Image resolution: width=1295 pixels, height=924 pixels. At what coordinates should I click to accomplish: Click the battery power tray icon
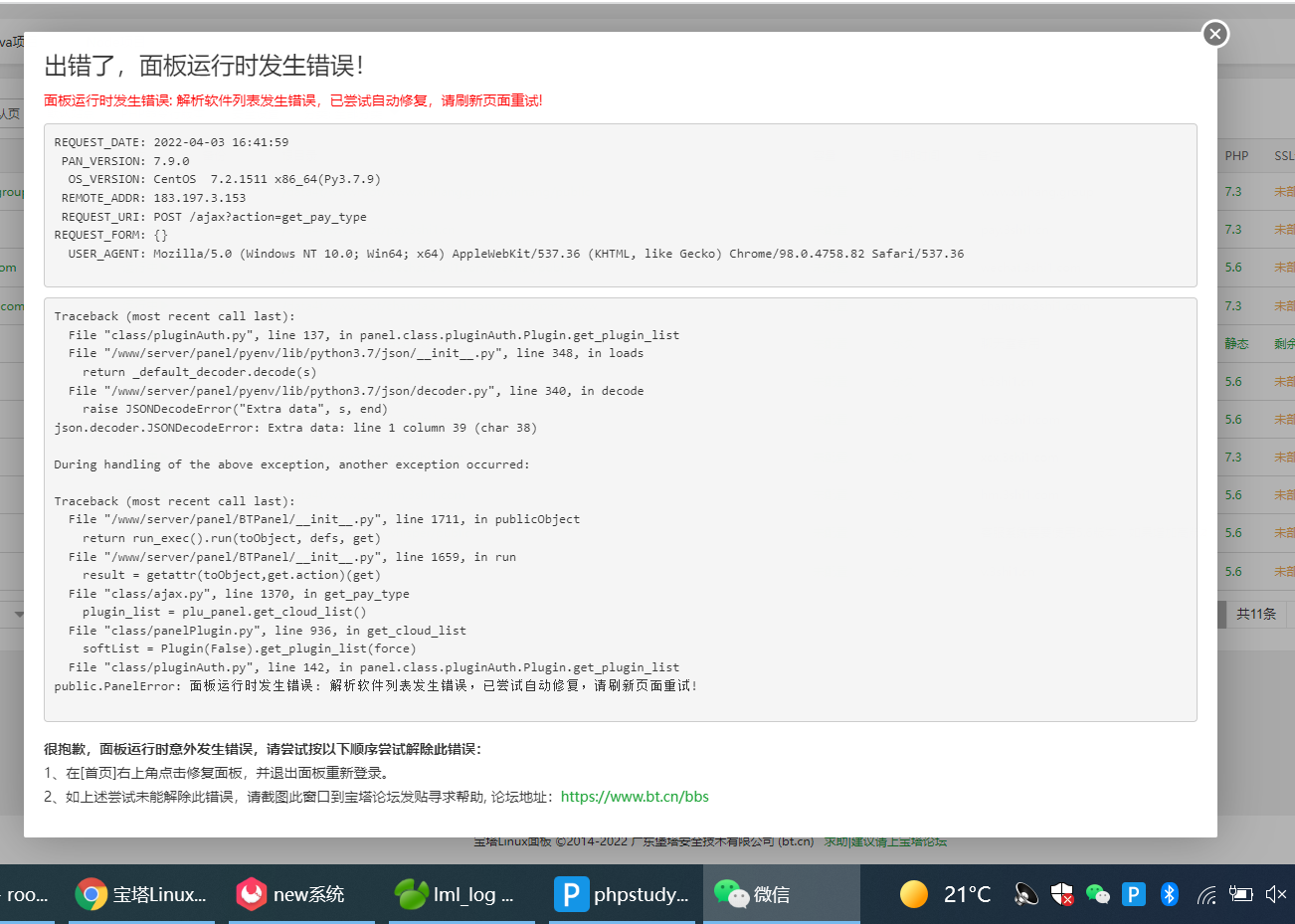click(1240, 894)
